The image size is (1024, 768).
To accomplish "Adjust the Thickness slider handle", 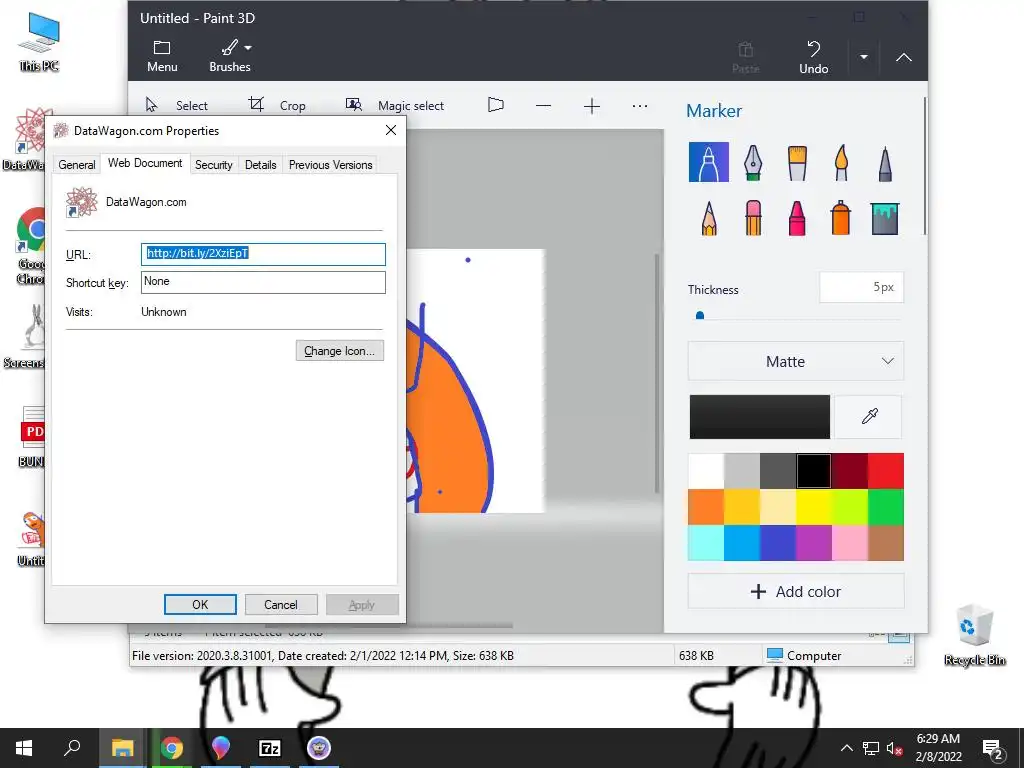I will point(700,315).
